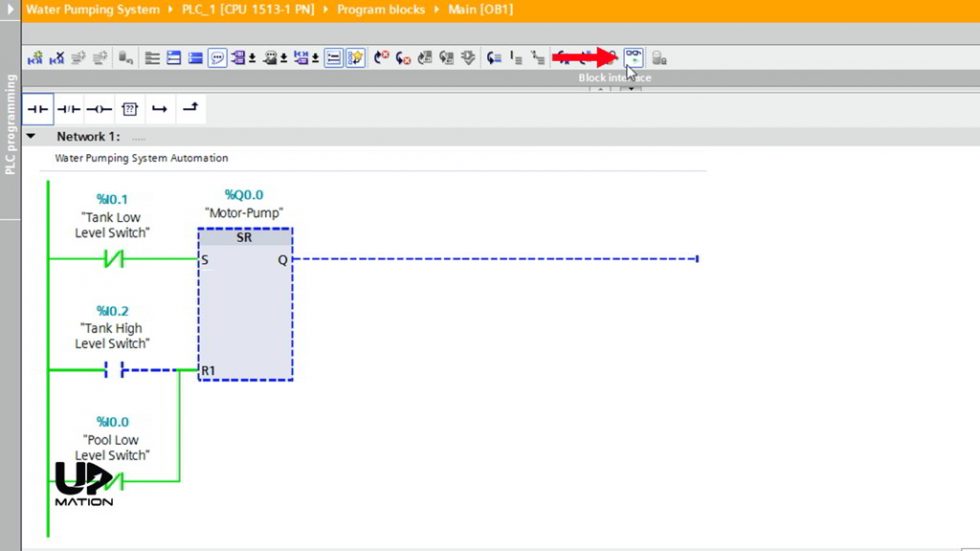
Task: Toggle monitoring on/off glasses icon
Action: point(633,57)
